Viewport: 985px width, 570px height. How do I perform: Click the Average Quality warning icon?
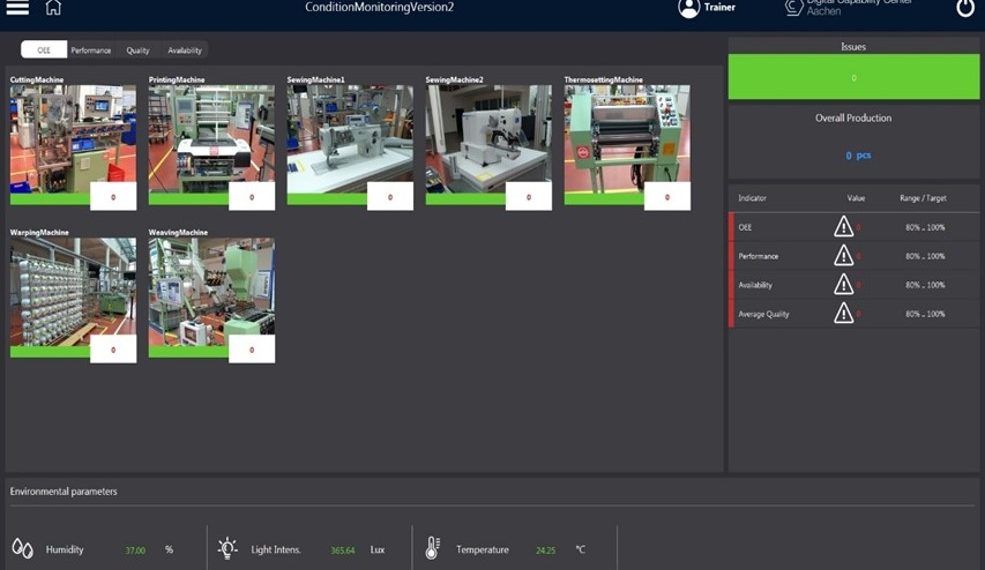(x=844, y=314)
